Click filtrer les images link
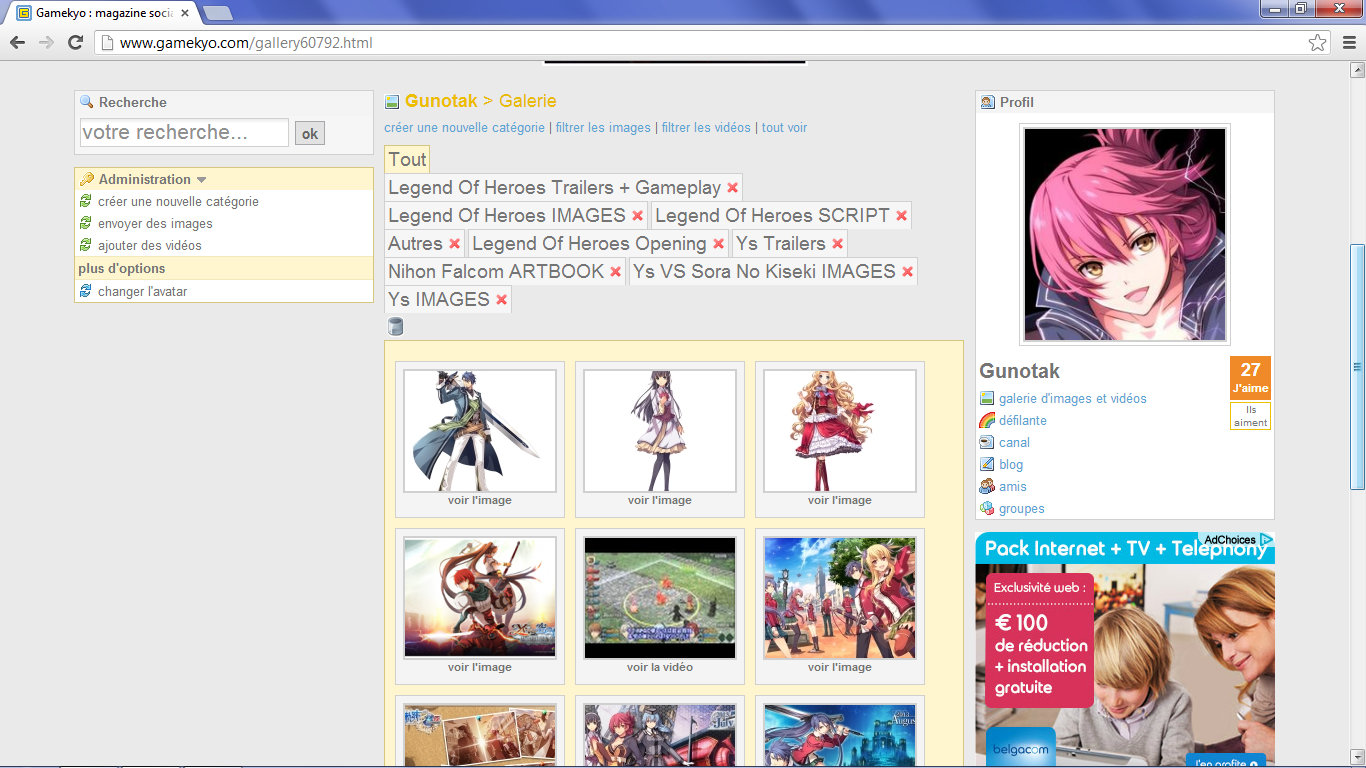 coord(603,128)
